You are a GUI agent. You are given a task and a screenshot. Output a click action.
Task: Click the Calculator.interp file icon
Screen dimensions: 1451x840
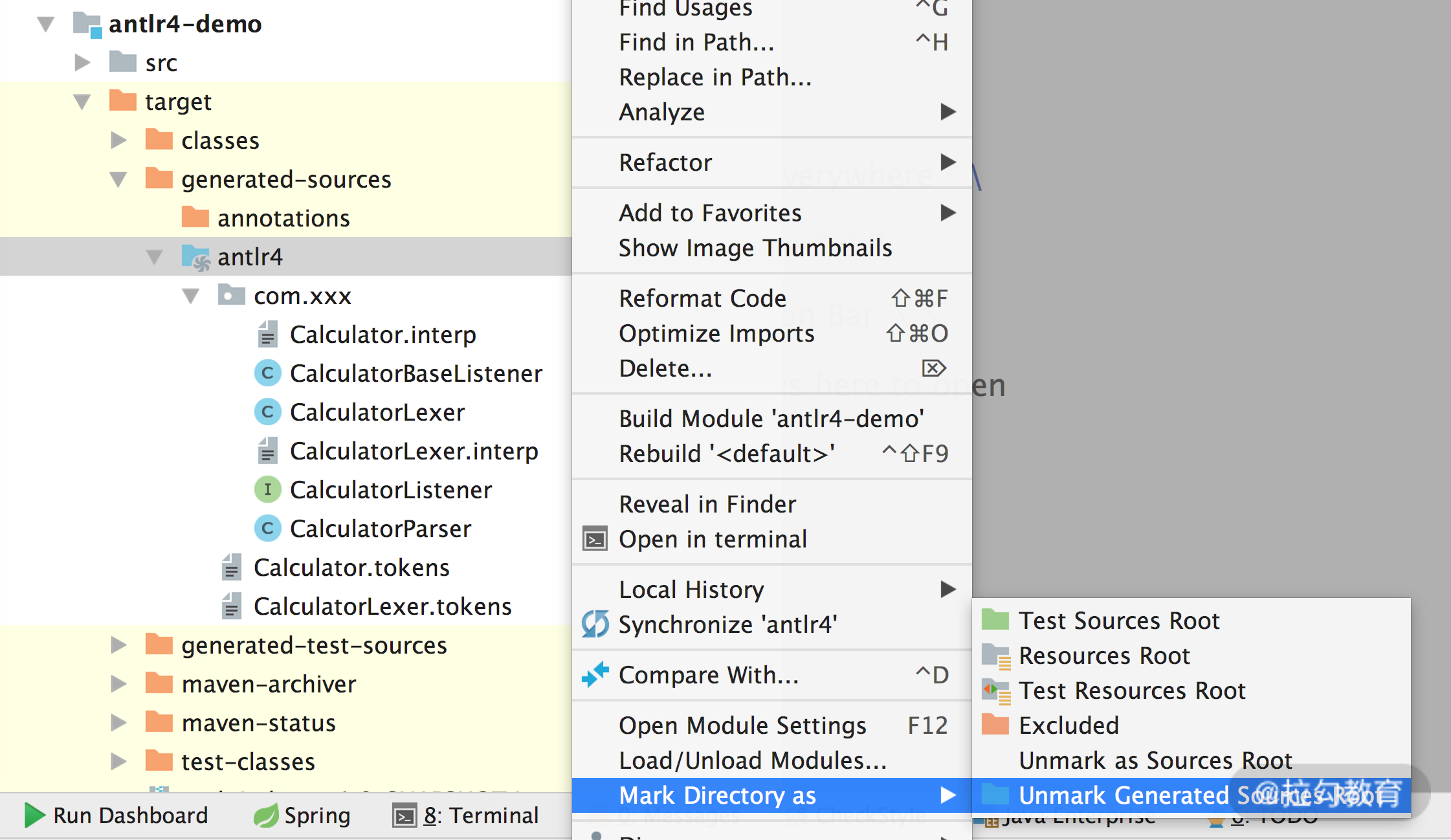coord(267,335)
